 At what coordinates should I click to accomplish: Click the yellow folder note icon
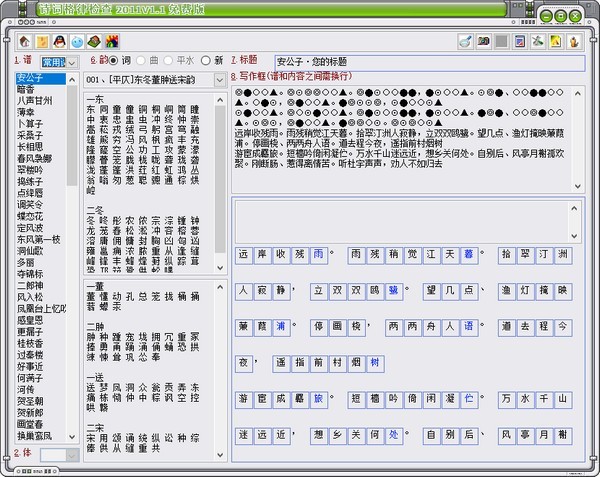(x=42, y=41)
